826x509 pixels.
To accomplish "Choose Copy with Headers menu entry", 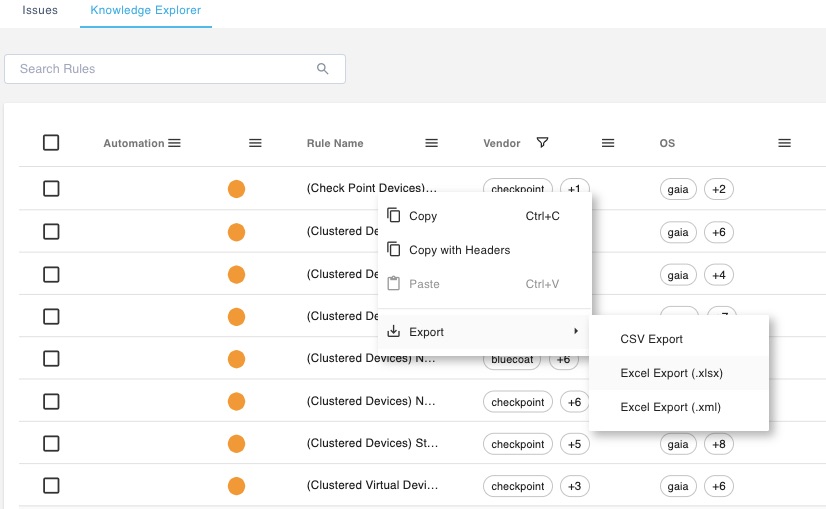I will click(x=460, y=250).
